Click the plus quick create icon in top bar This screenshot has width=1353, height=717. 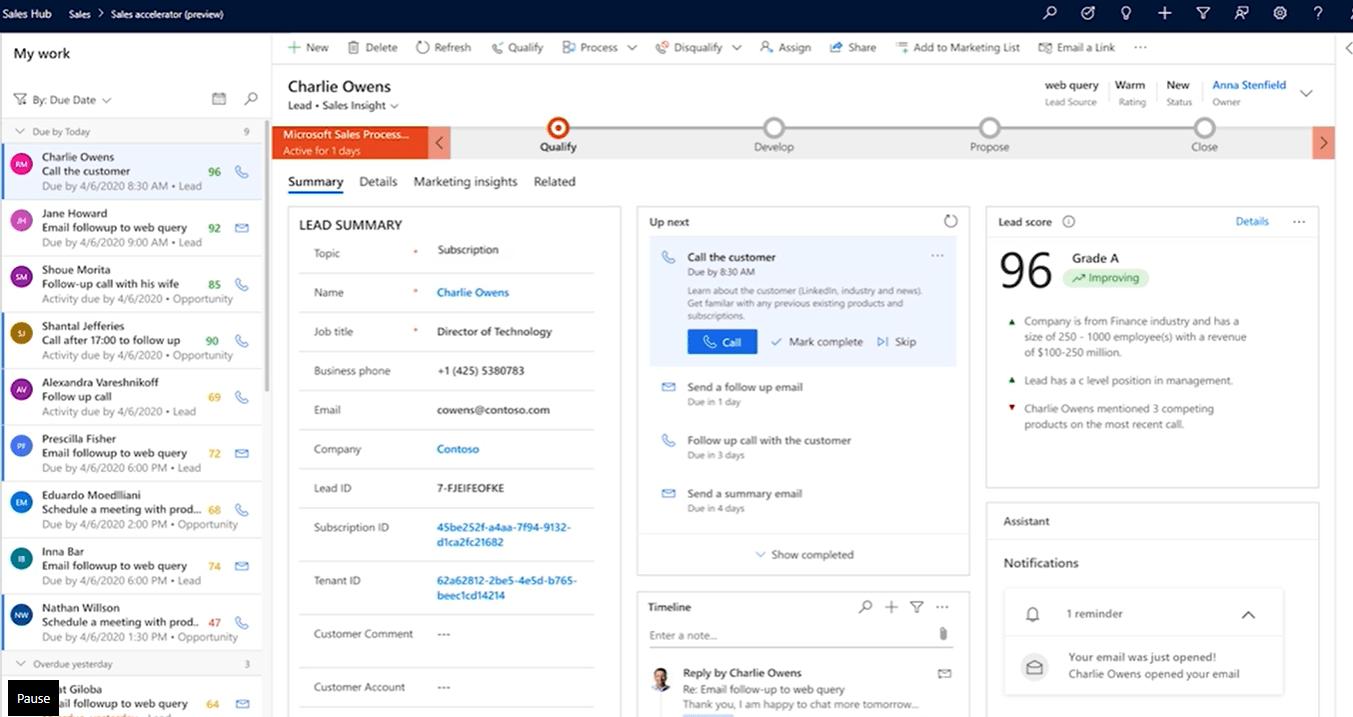1165,14
